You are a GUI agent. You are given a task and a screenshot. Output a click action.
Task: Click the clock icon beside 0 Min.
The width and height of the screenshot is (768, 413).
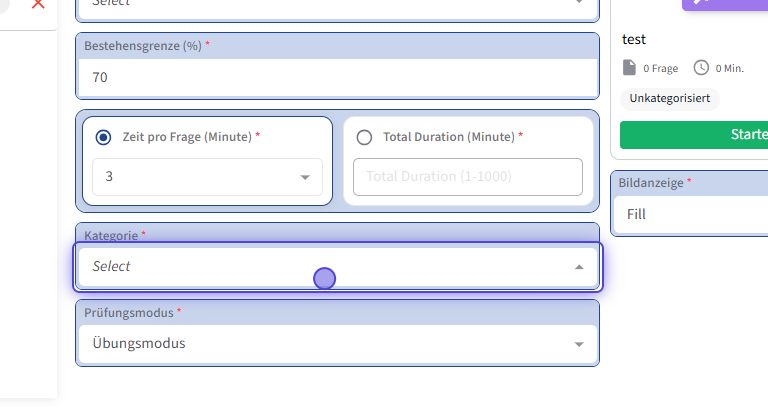click(x=701, y=68)
